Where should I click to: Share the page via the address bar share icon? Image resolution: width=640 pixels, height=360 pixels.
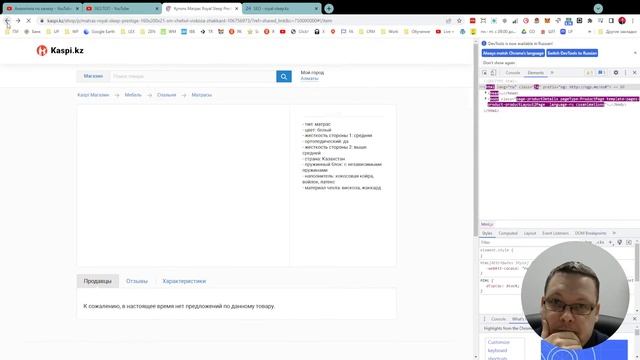click(449, 20)
